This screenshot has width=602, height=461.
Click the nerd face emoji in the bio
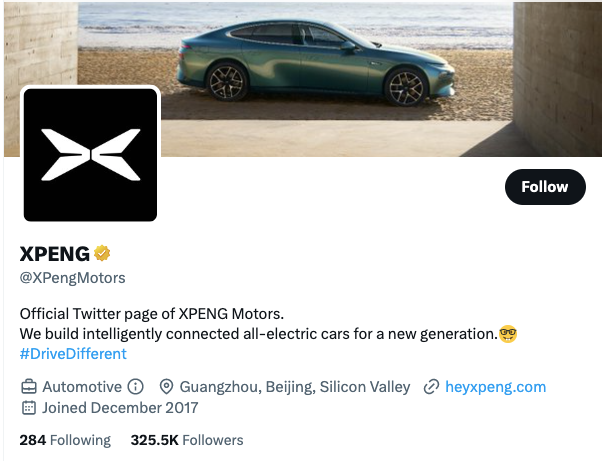(508, 332)
